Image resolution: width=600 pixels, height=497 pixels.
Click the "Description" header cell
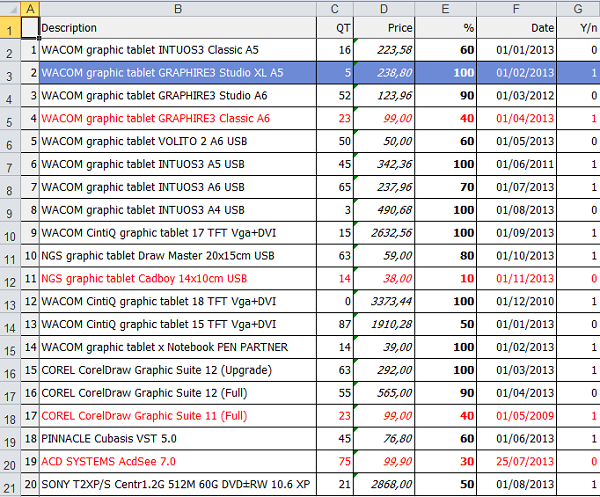tap(177, 28)
